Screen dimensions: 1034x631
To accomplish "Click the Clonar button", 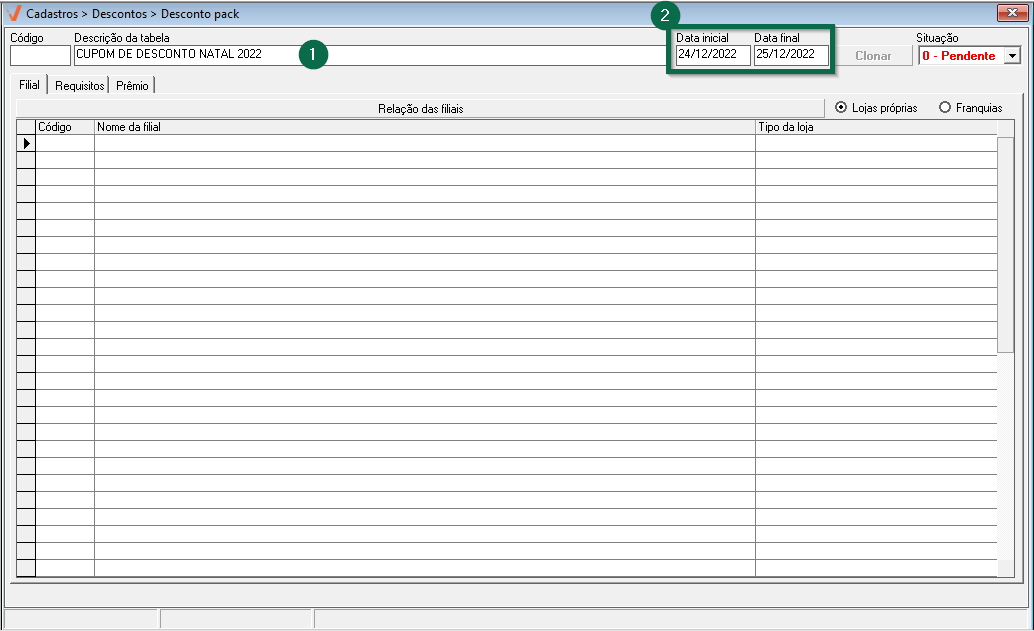I will [x=873, y=56].
